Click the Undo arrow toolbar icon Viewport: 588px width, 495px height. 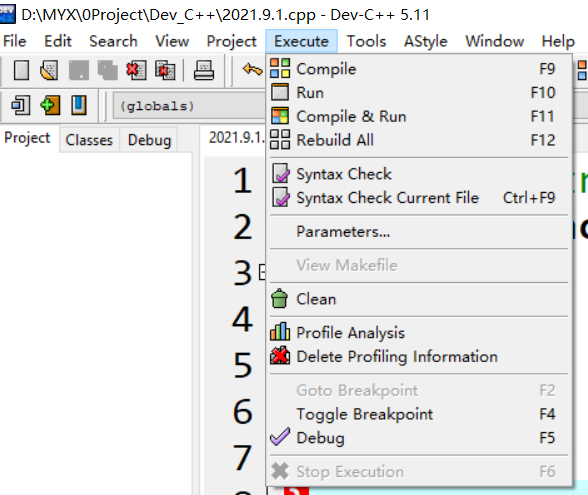click(x=252, y=69)
